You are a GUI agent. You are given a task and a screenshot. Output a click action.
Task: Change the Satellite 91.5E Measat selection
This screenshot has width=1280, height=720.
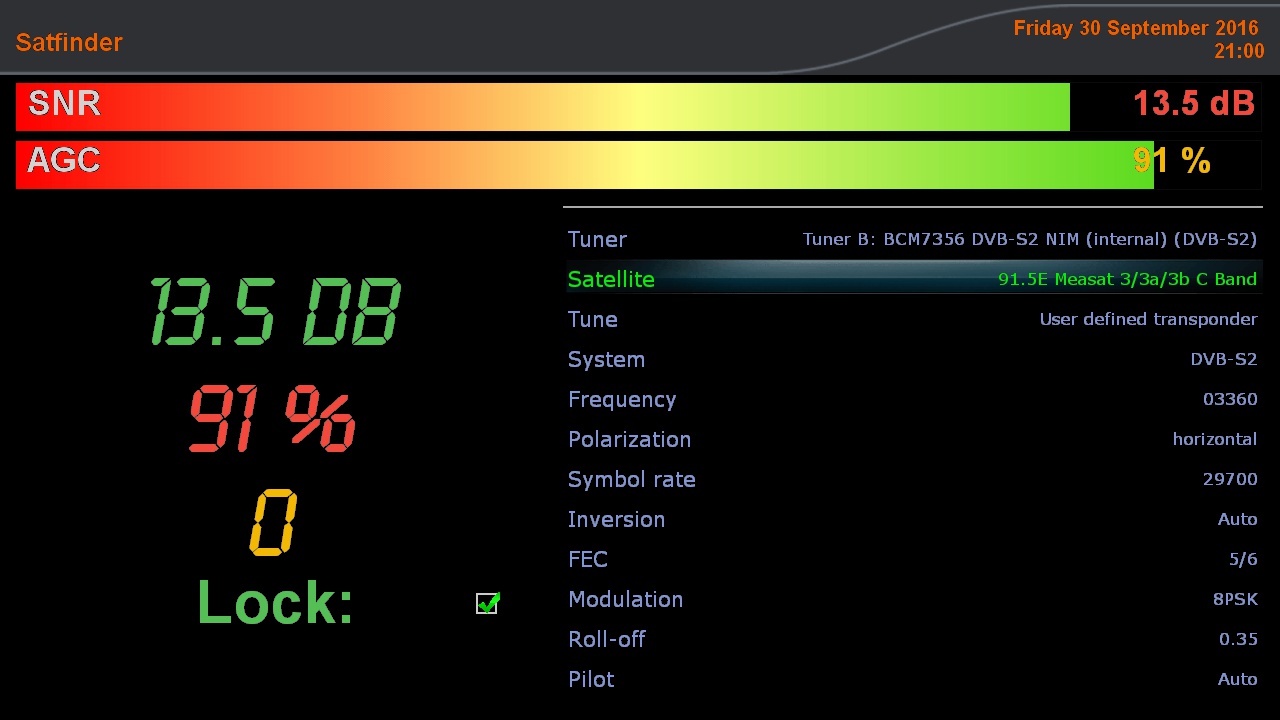click(912, 279)
